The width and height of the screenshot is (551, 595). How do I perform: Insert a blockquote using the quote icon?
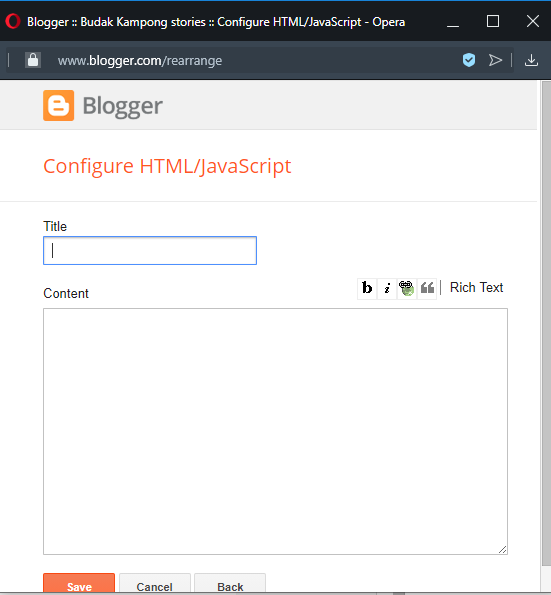(x=427, y=288)
